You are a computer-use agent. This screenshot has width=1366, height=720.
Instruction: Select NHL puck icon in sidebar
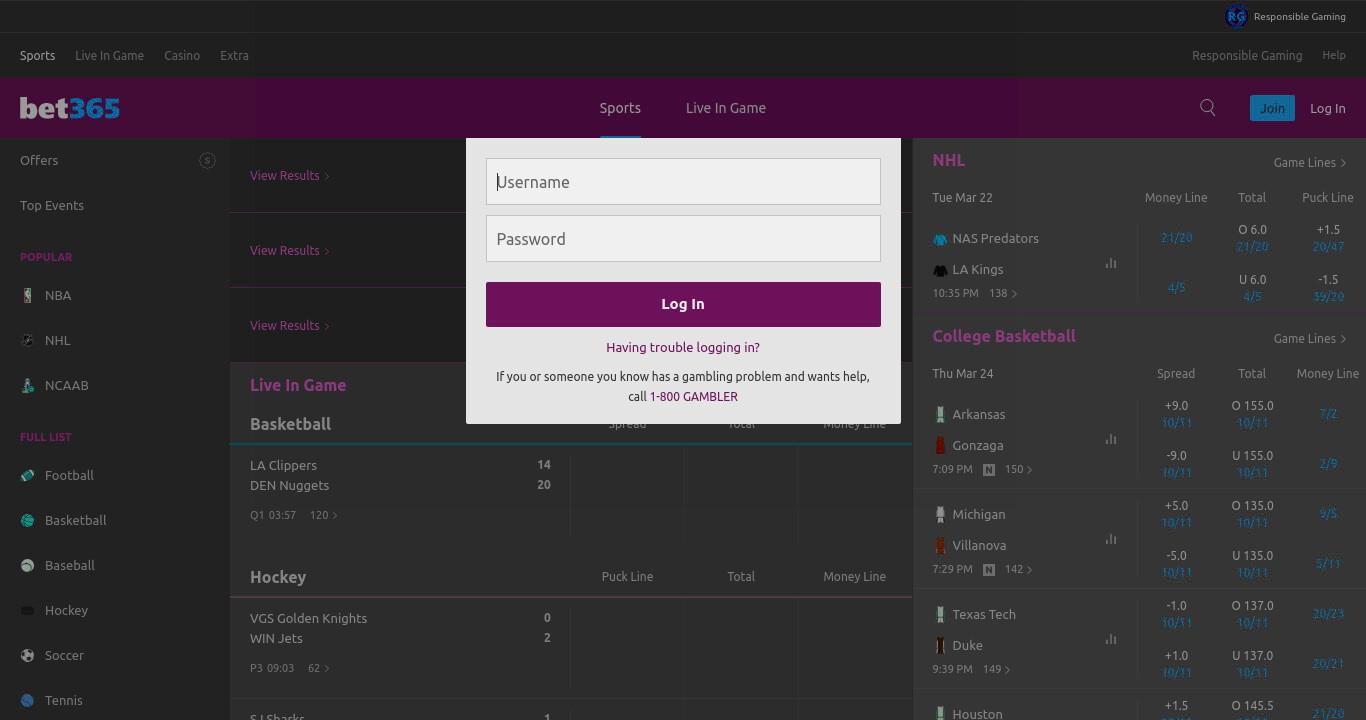click(27, 340)
